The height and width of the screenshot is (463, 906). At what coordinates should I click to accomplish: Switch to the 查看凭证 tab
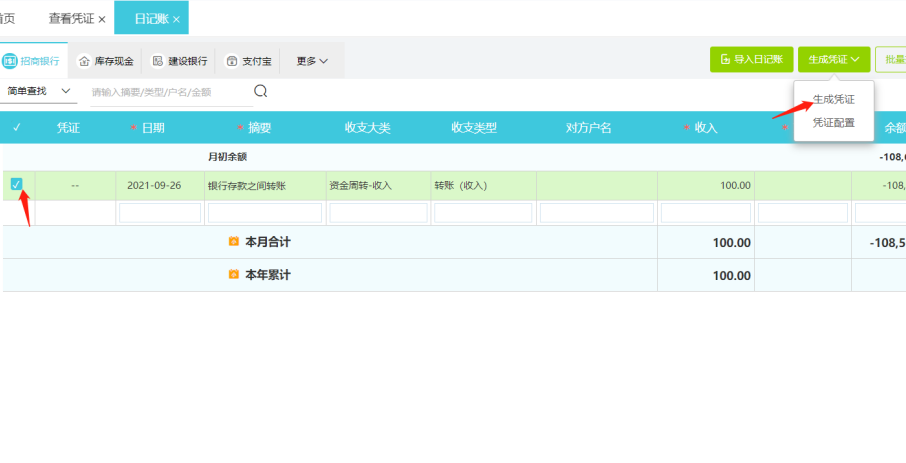click(x=70, y=19)
